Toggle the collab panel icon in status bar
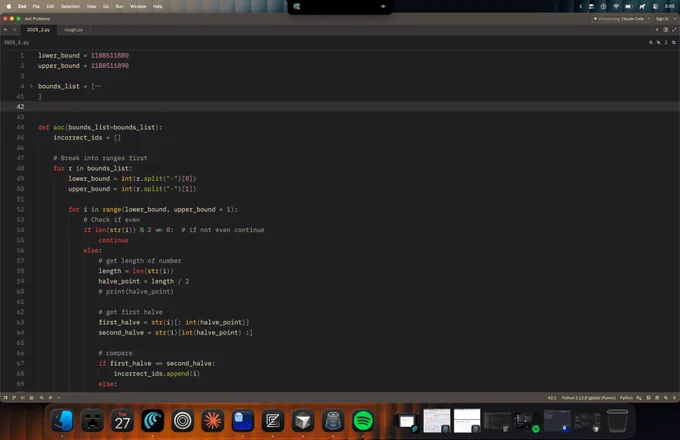The height and width of the screenshot is (440, 680). tap(32, 398)
